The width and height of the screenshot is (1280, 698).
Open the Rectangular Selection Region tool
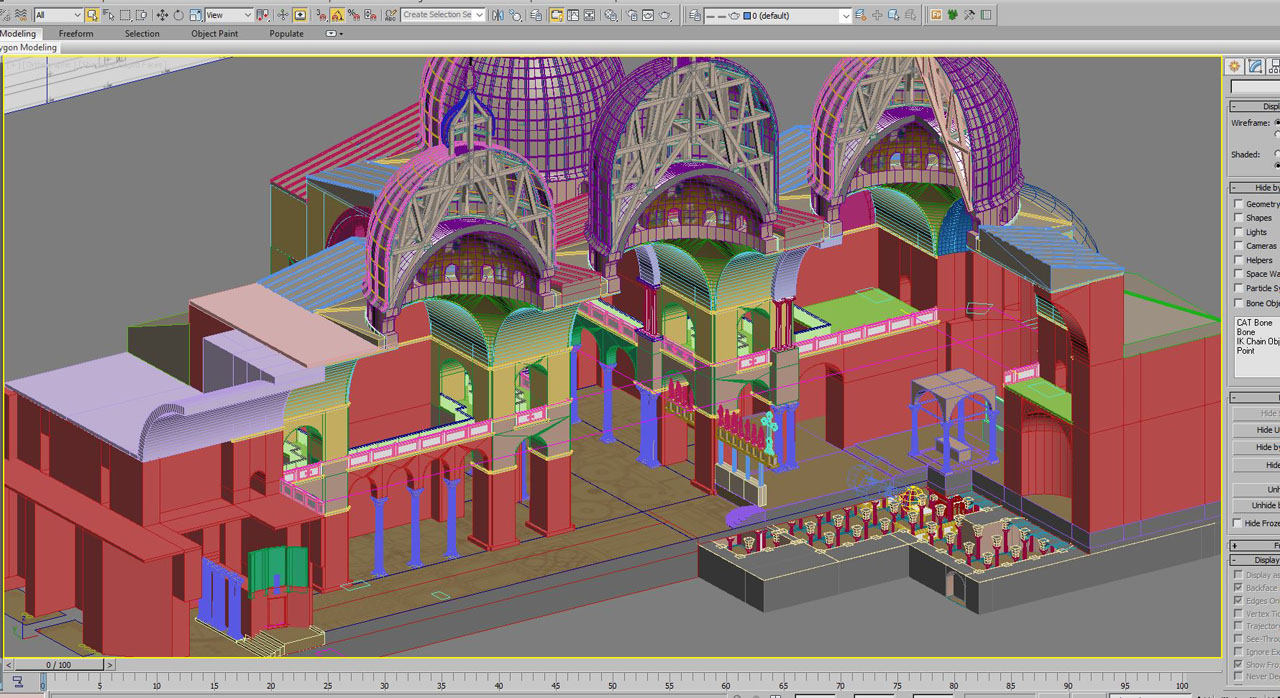pos(125,15)
